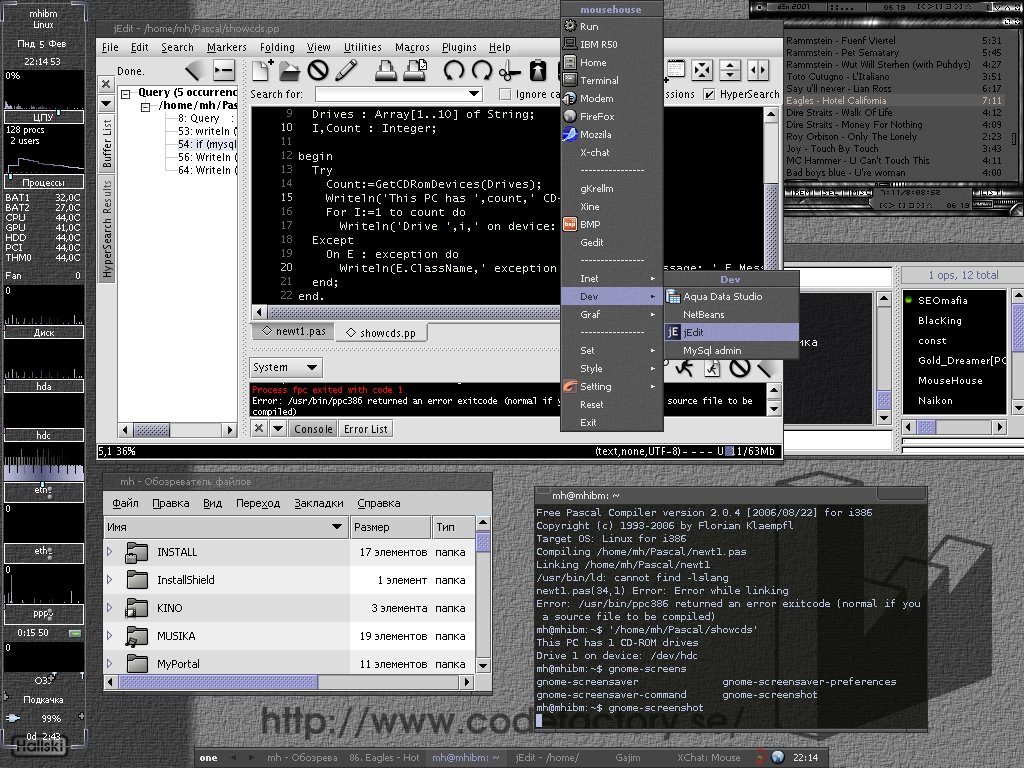Collapse the /home/mh/Pas tree node
Screen dimensions: 1024x768
pyautogui.click(x=146, y=107)
